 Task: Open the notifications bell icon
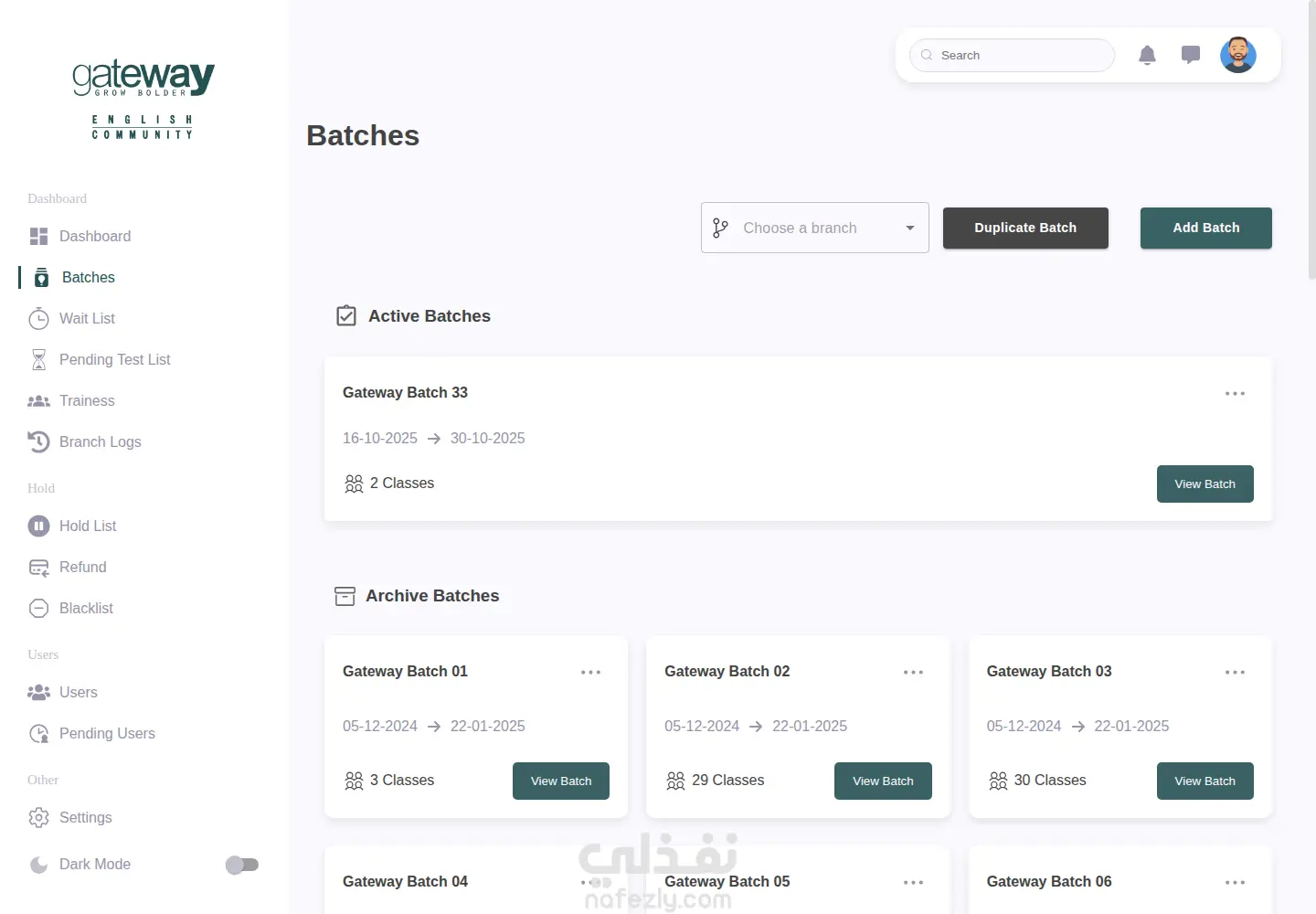coord(1147,56)
